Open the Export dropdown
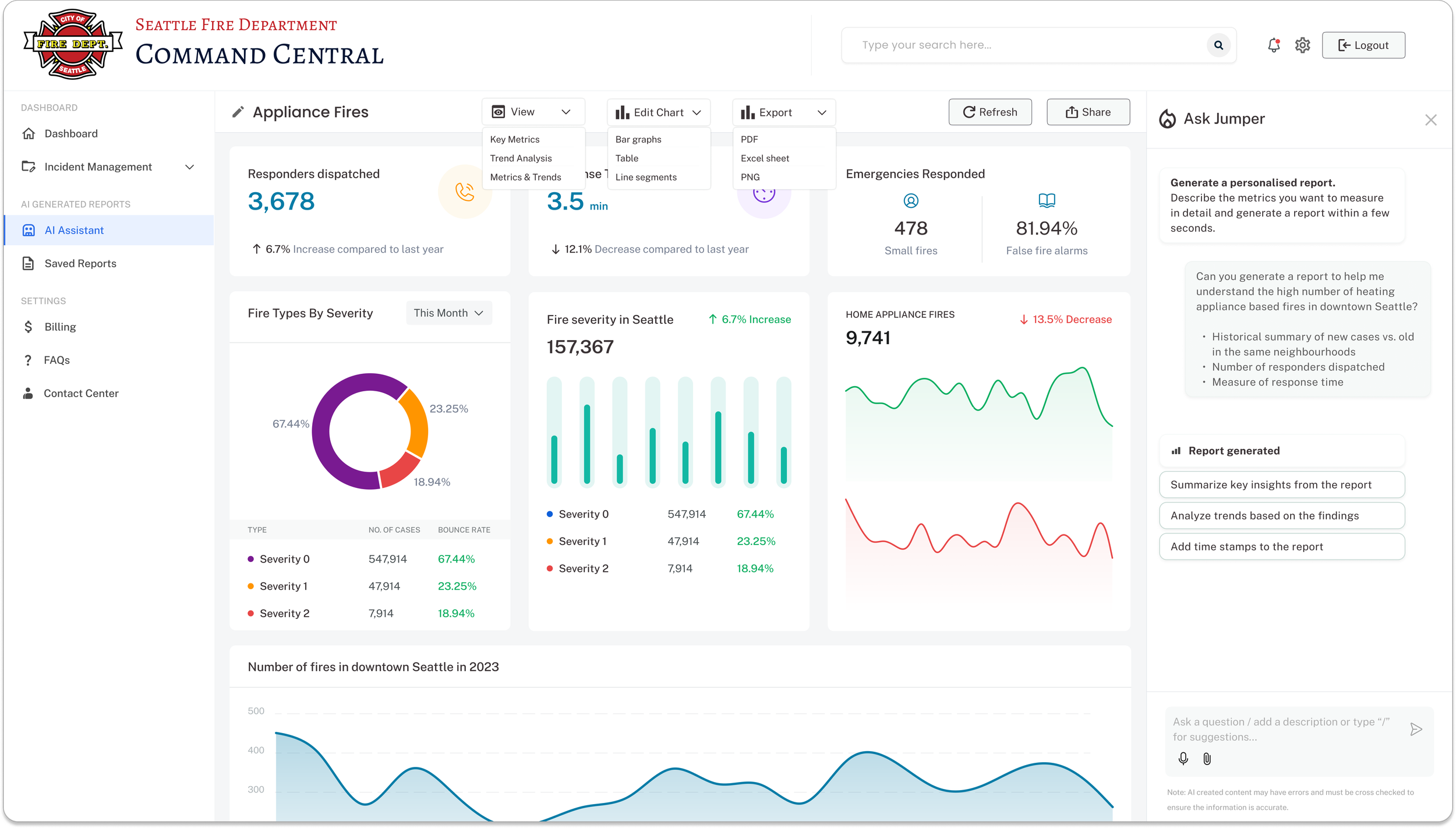This screenshot has height=828, width=1456. coord(783,112)
